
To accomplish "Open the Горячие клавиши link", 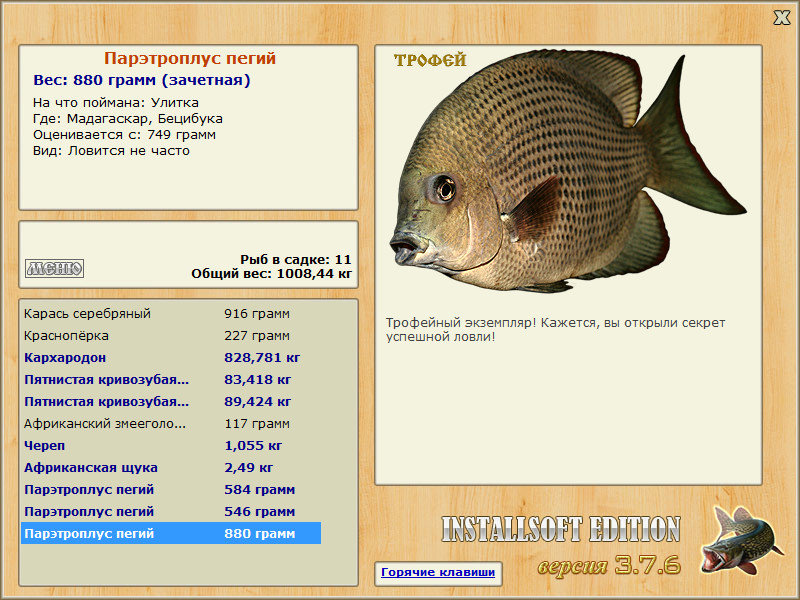I will click(438, 572).
